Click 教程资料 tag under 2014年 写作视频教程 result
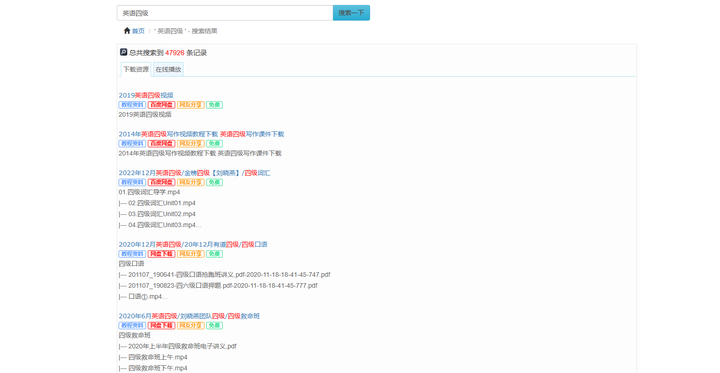The height and width of the screenshot is (373, 720). pos(132,144)
